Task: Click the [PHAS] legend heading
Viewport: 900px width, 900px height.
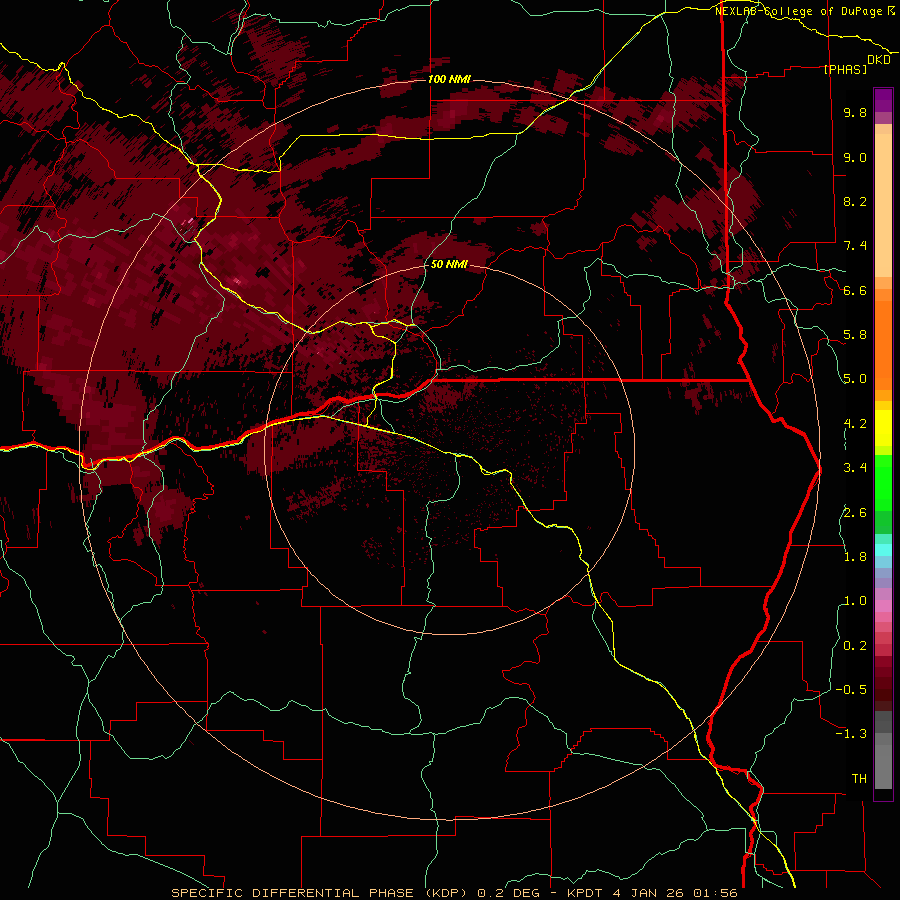Action: pos(845,69)
